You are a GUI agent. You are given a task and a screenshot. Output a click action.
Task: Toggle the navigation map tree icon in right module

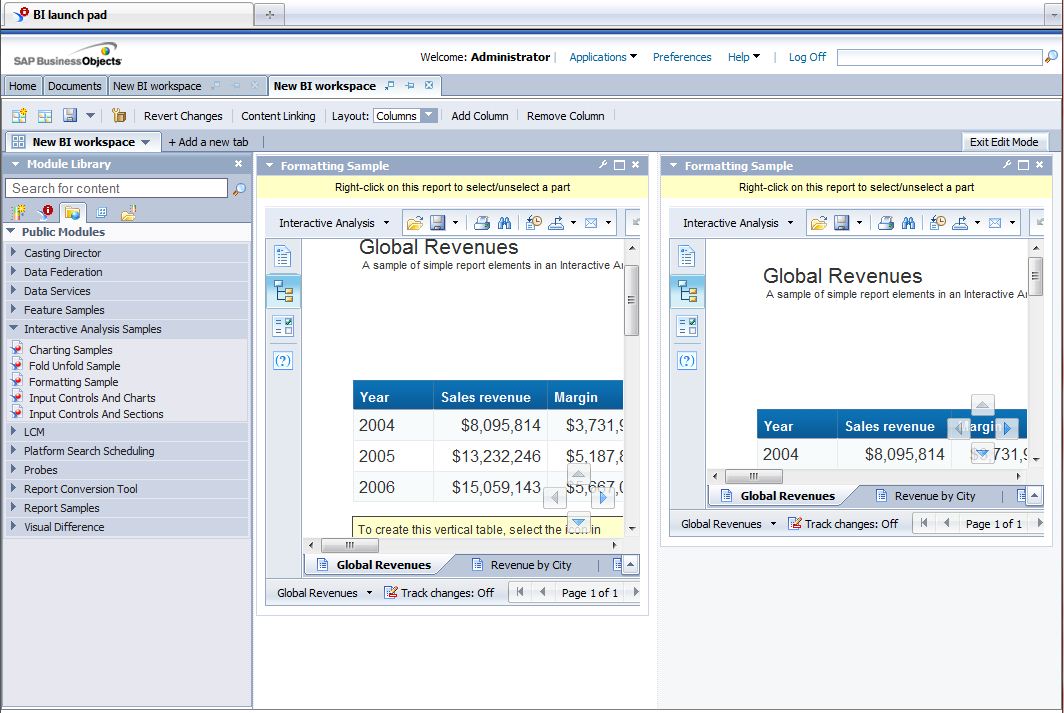(x=687, y=292)
